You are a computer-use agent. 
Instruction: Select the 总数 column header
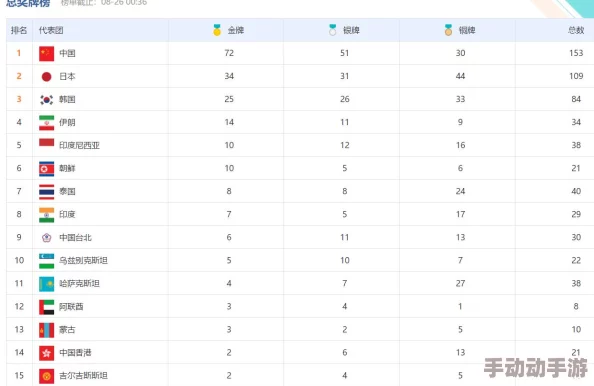[576, 30]
